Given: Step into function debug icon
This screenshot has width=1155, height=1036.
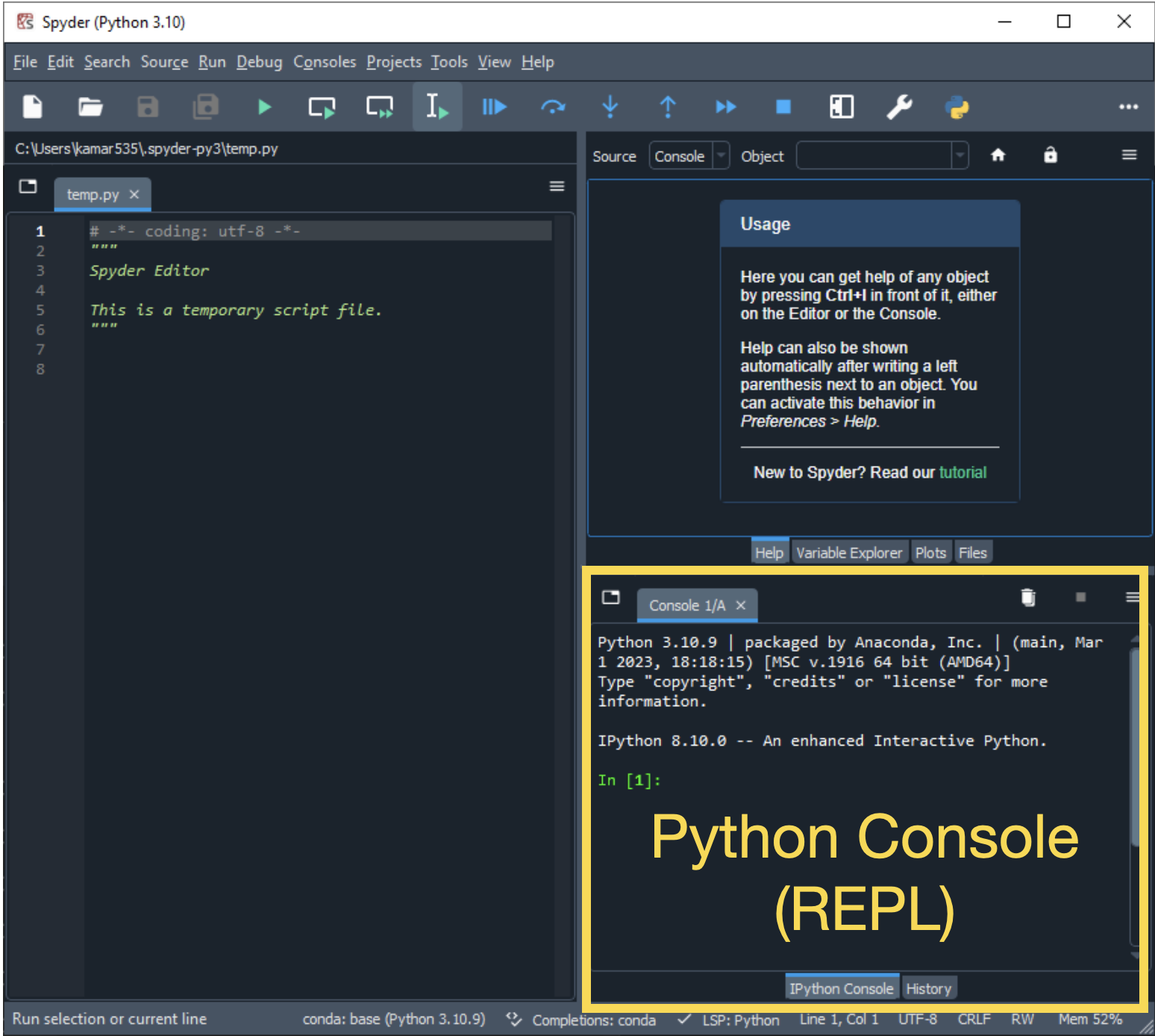Looking at the screenshot, I should [x=610, y=107].
